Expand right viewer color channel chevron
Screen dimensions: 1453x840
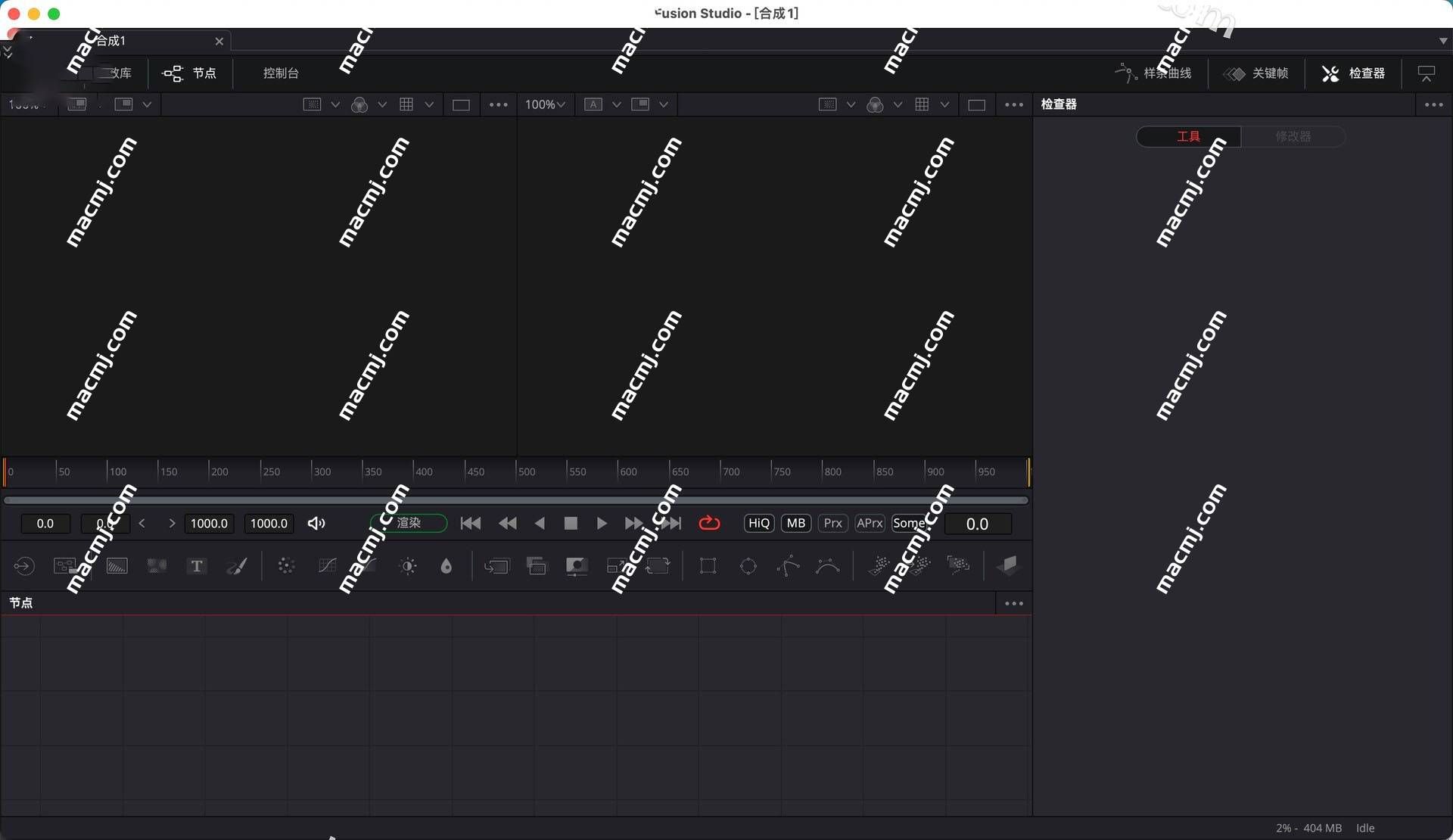click(x=898, y=104)
